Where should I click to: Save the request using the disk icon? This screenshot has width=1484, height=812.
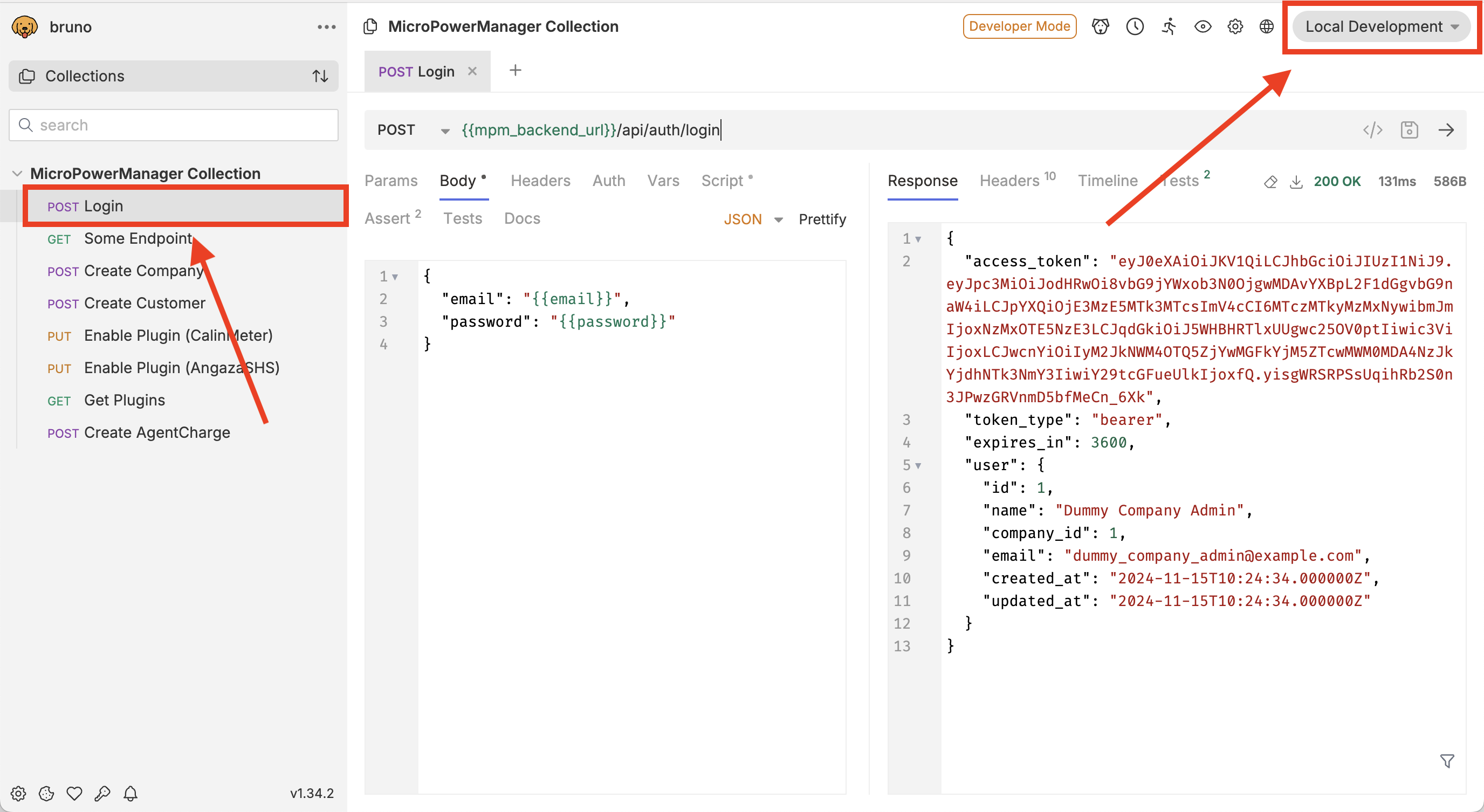(x=1409, y=129)
